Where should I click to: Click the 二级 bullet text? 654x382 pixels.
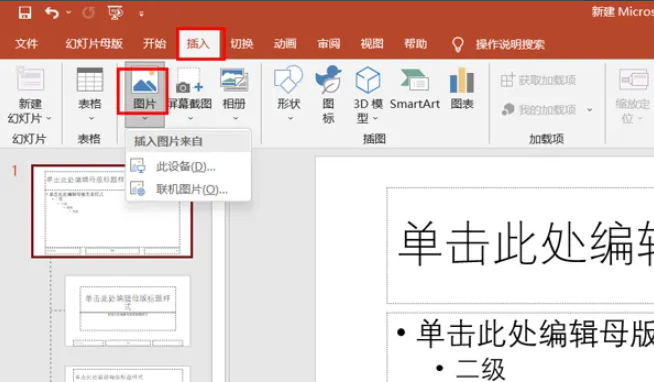[x=480, y=369]
